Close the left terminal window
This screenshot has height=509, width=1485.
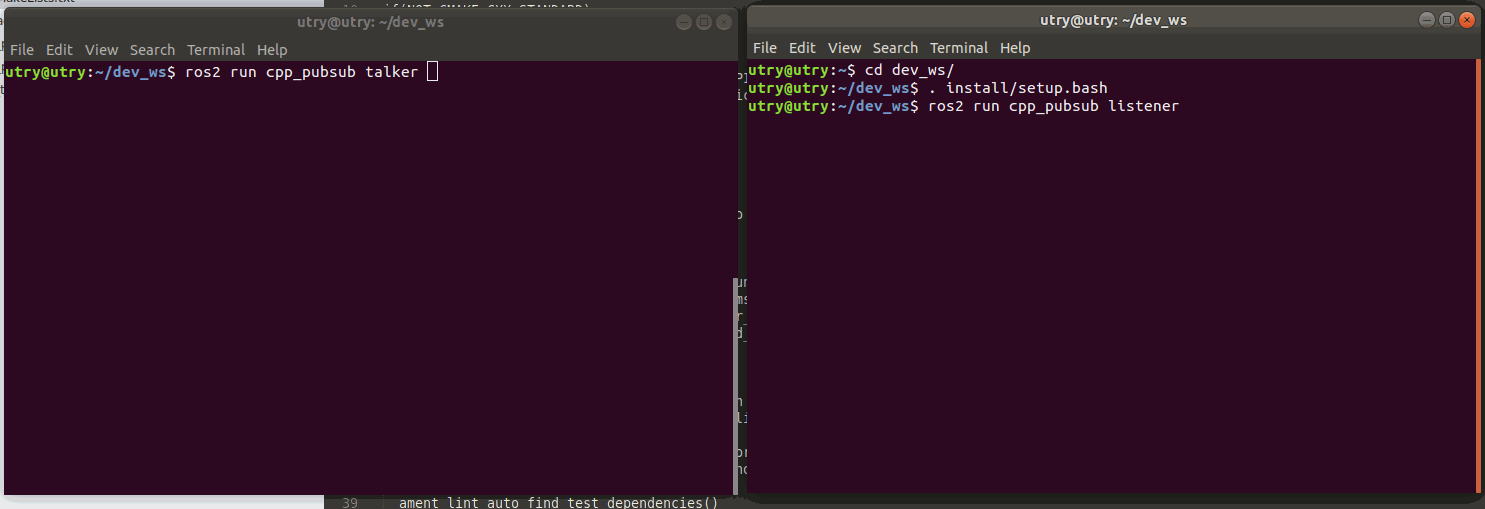point(724,22)
